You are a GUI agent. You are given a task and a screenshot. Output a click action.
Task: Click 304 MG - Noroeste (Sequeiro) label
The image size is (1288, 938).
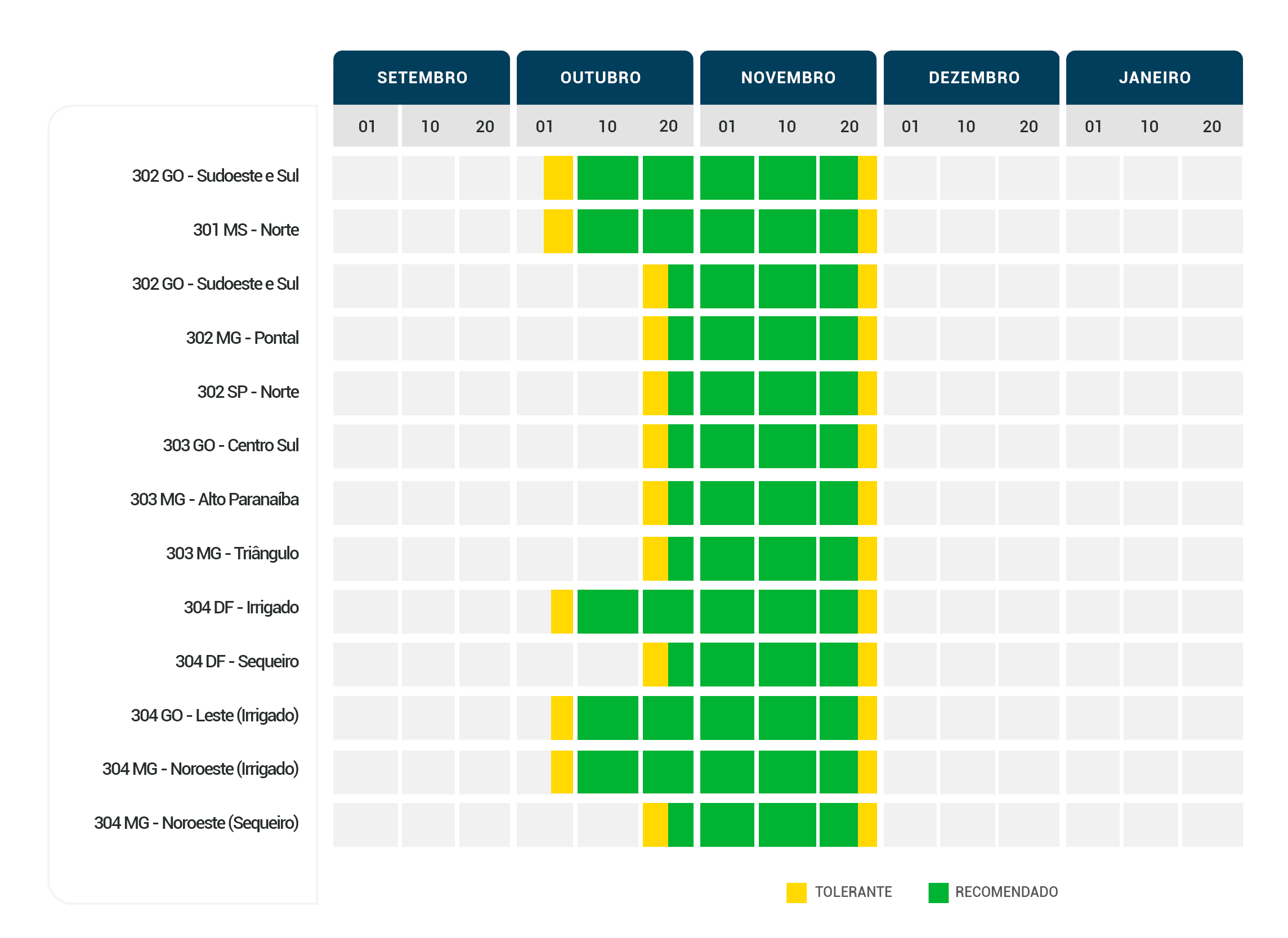[196, 823]
